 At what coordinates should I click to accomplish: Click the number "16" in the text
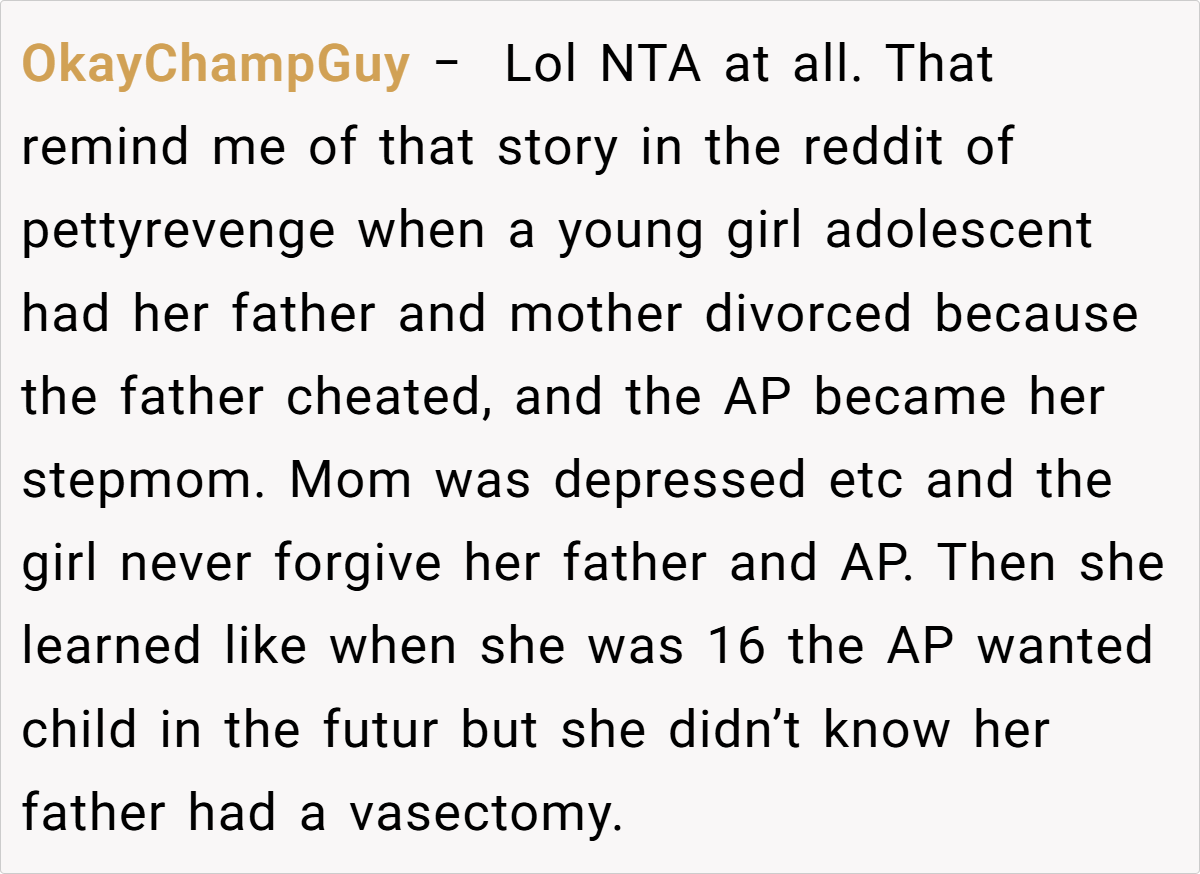click(738, 647)
